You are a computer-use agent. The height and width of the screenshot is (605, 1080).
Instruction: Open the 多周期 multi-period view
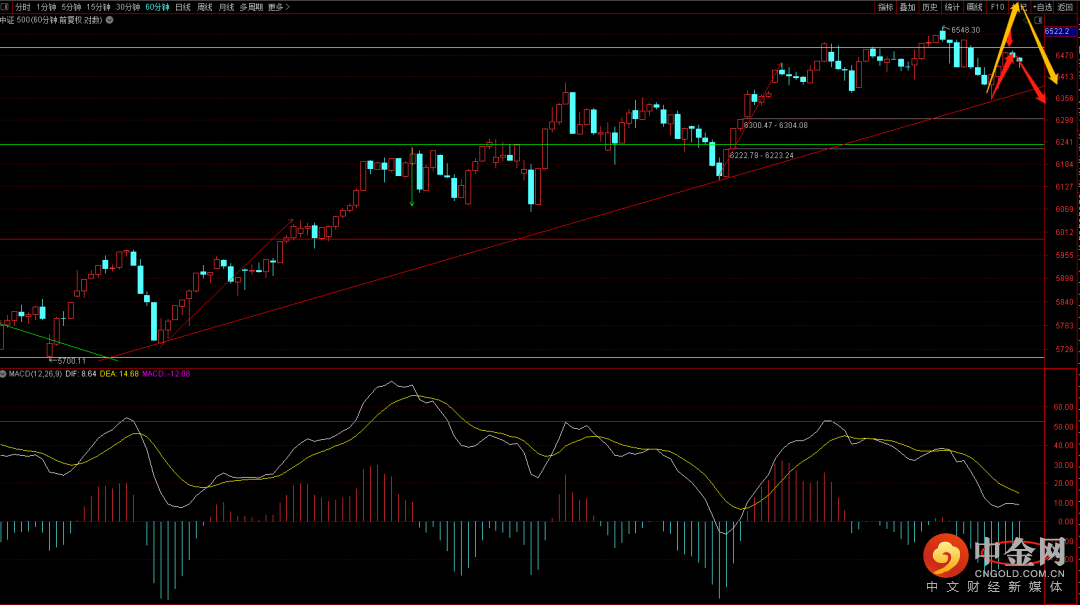[251, 7]
